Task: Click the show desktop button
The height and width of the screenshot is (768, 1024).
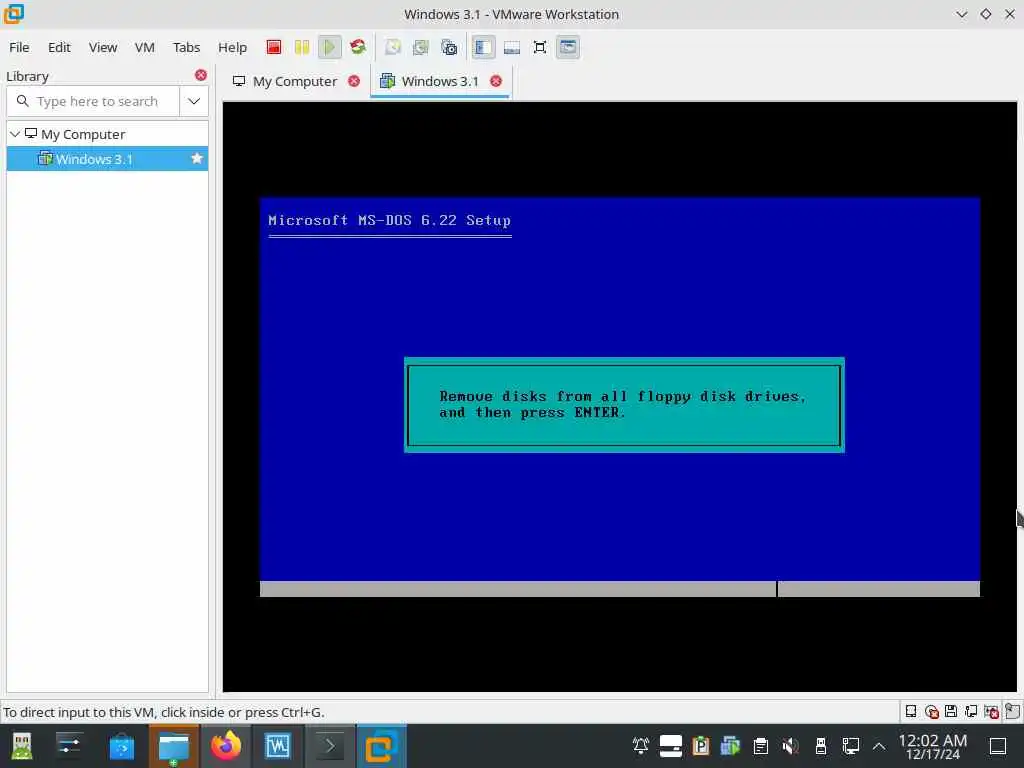Action: pos(998,746)
